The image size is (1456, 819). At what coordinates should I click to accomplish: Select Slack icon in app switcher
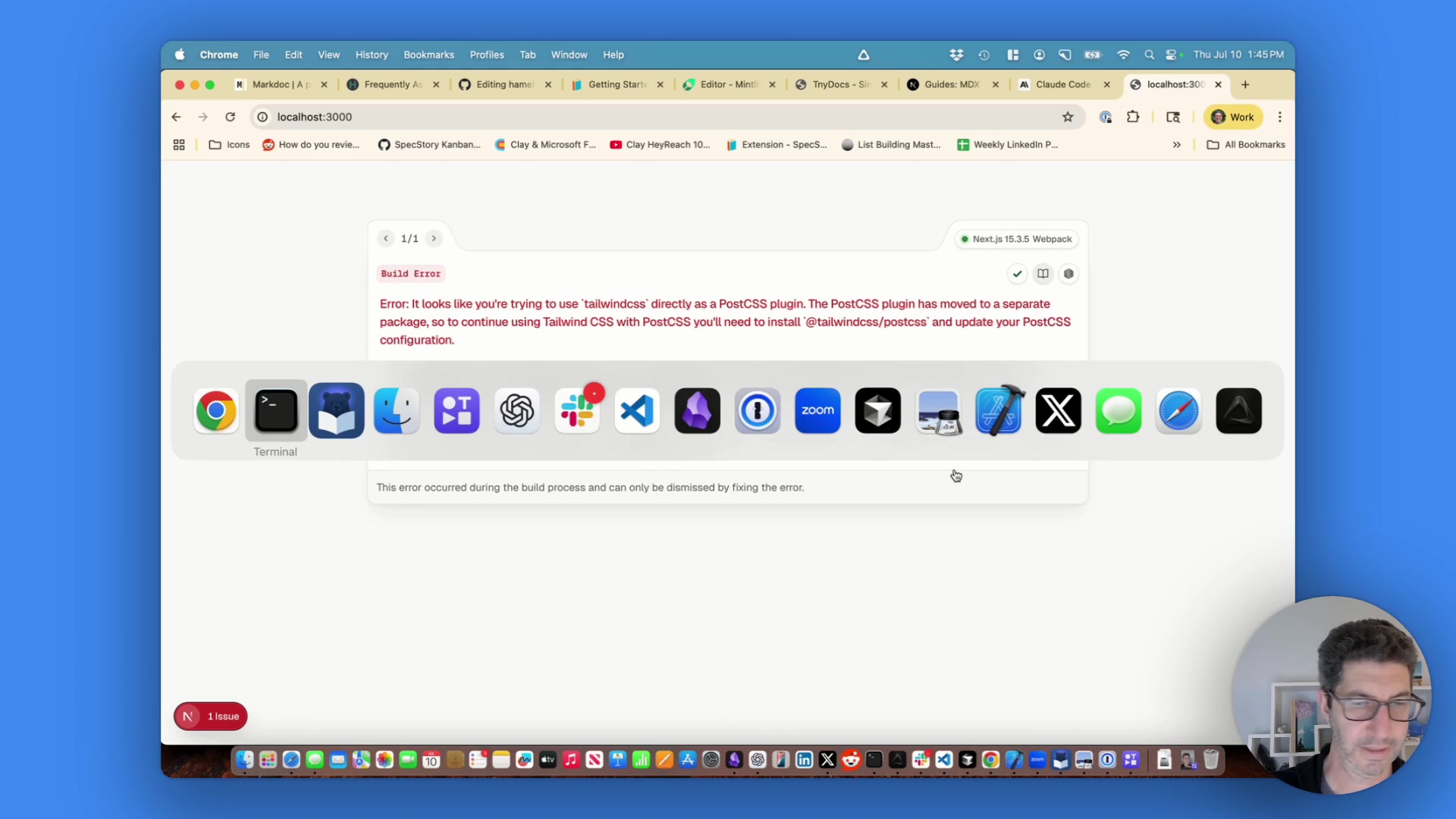577,411
